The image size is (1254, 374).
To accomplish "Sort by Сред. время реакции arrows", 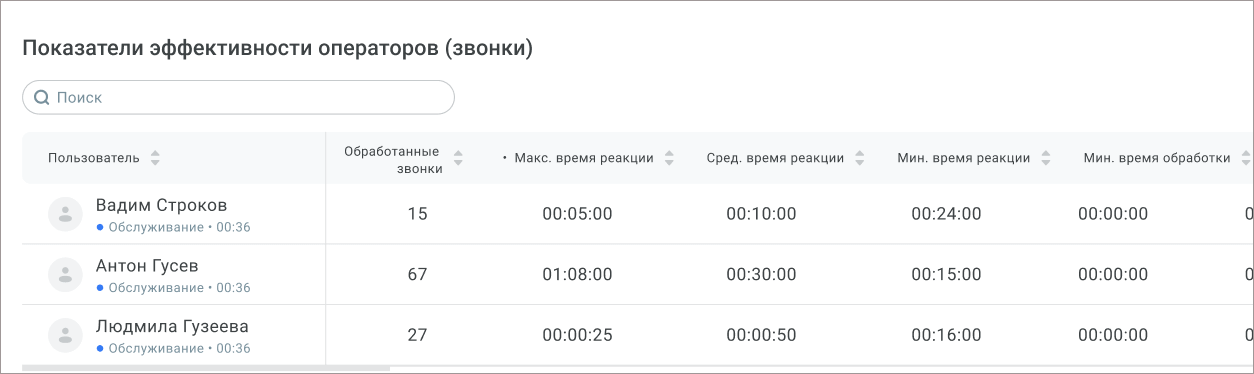I will pyautogui.click(x=859, y=158).
